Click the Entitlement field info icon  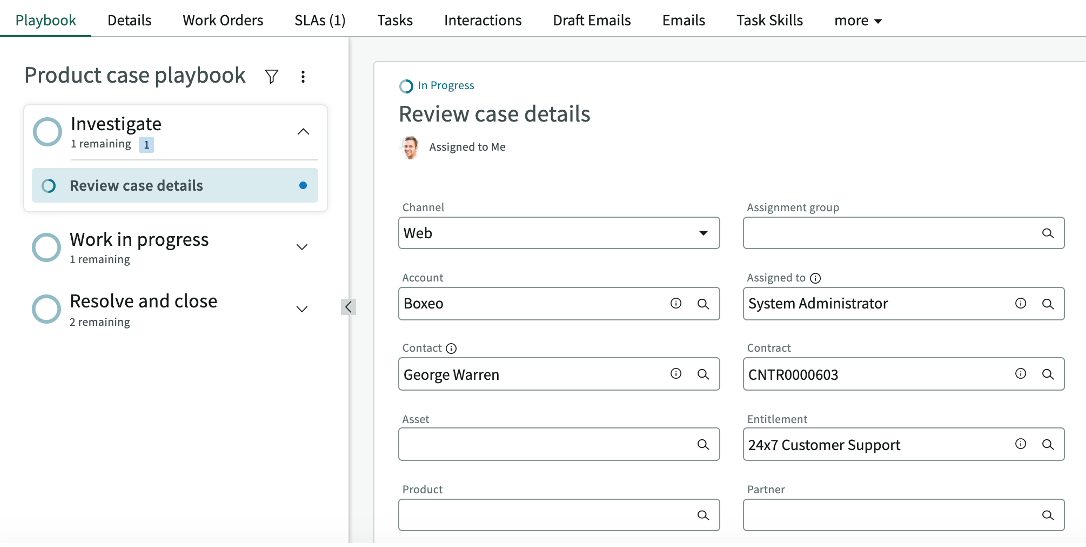pos(1021,444)
